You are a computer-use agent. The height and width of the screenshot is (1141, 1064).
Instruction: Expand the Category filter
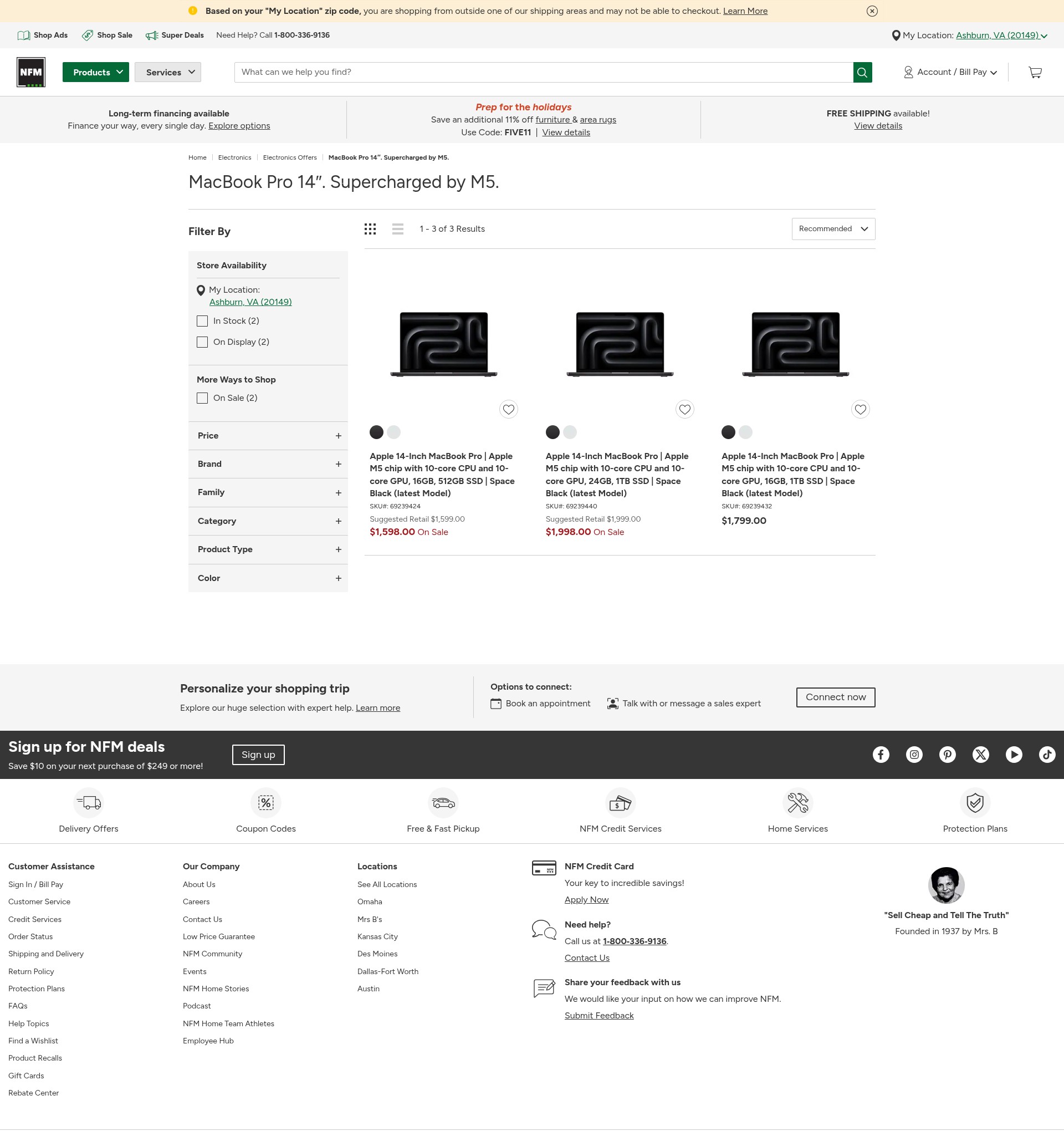(268, 521)
